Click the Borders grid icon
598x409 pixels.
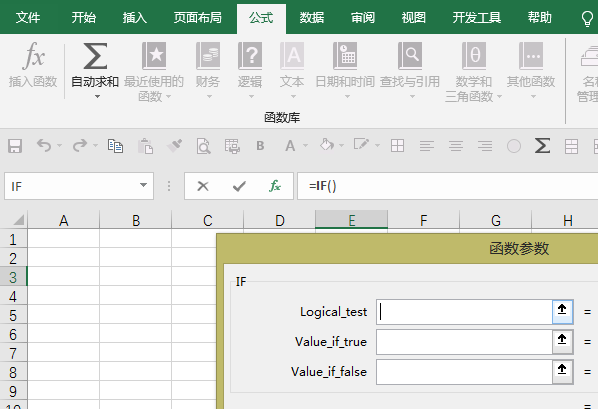pyautogui.click(x=397, y=146)
